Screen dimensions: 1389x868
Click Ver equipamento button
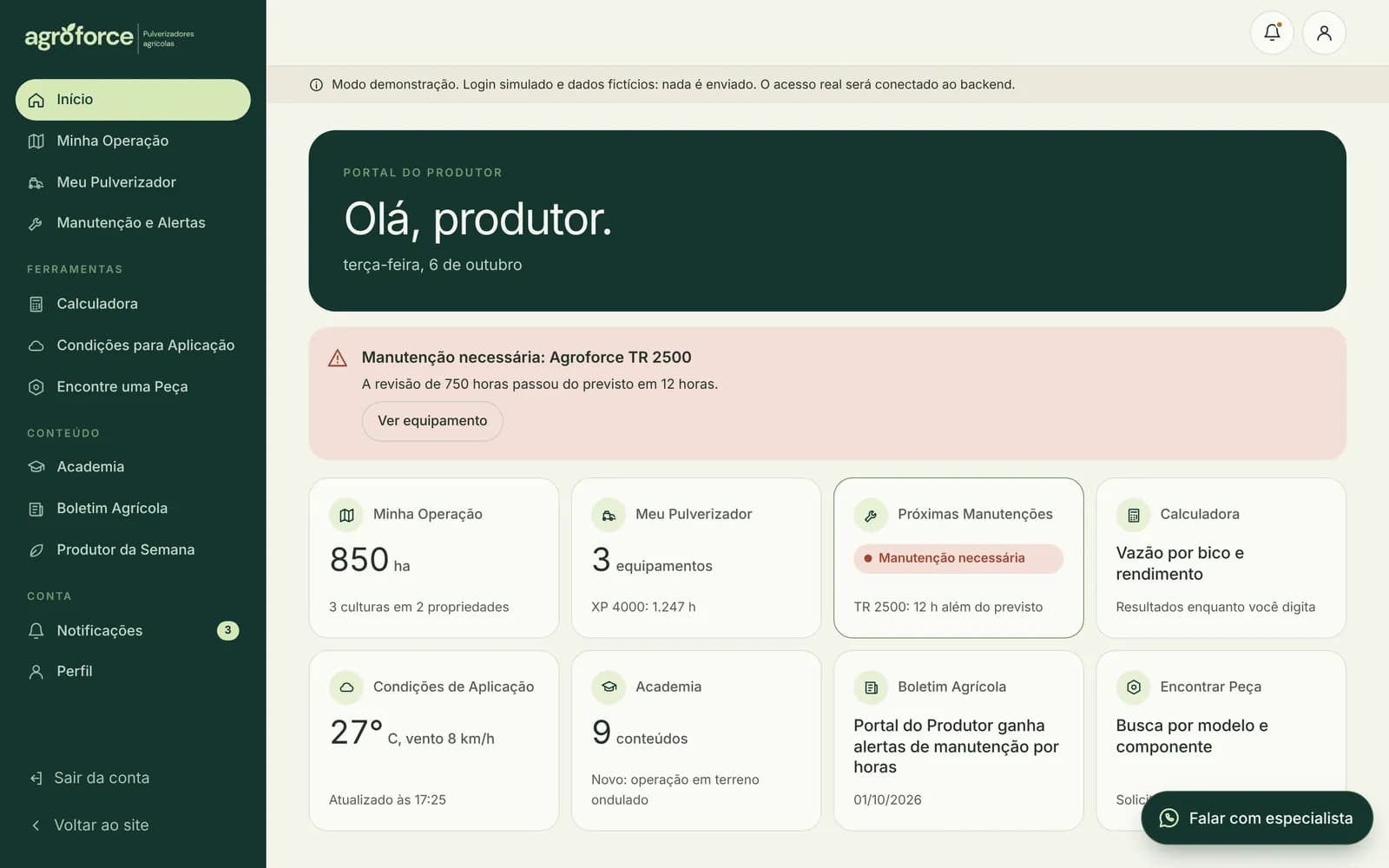[x=432, y=421]
